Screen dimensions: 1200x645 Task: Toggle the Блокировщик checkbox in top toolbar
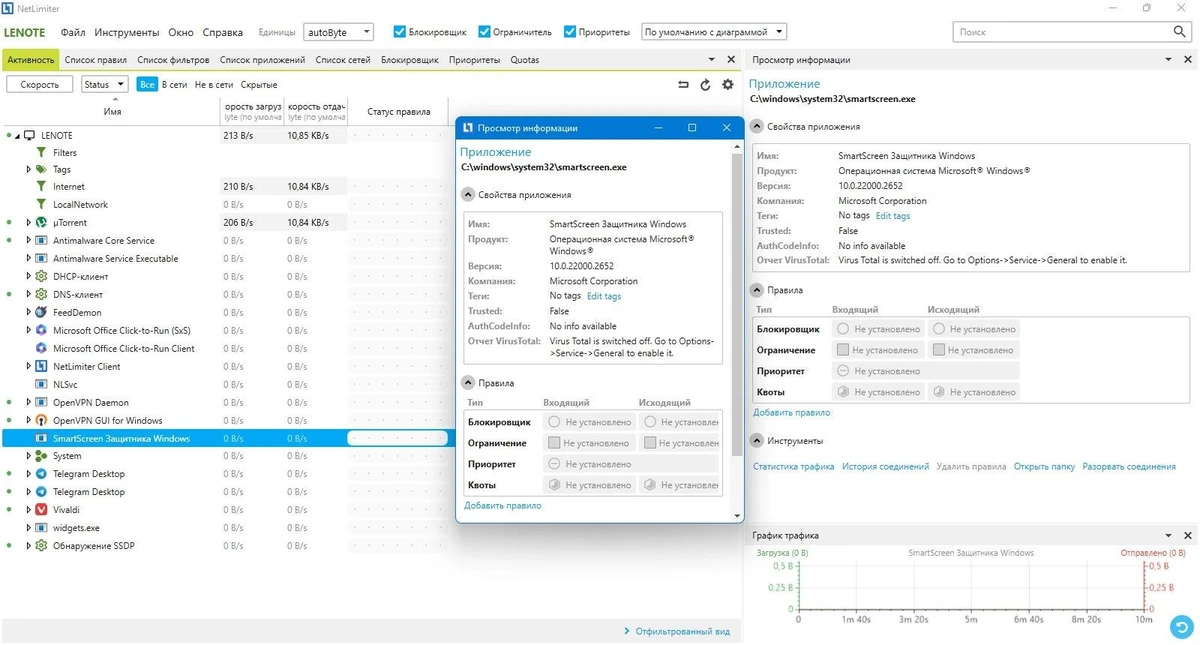click(400, 32)
